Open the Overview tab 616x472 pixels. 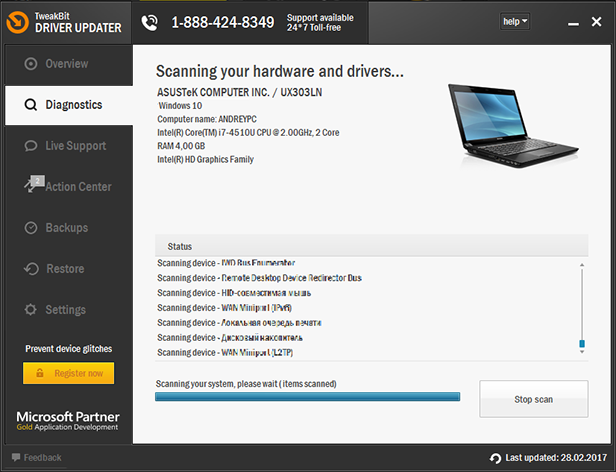[69, 64]
